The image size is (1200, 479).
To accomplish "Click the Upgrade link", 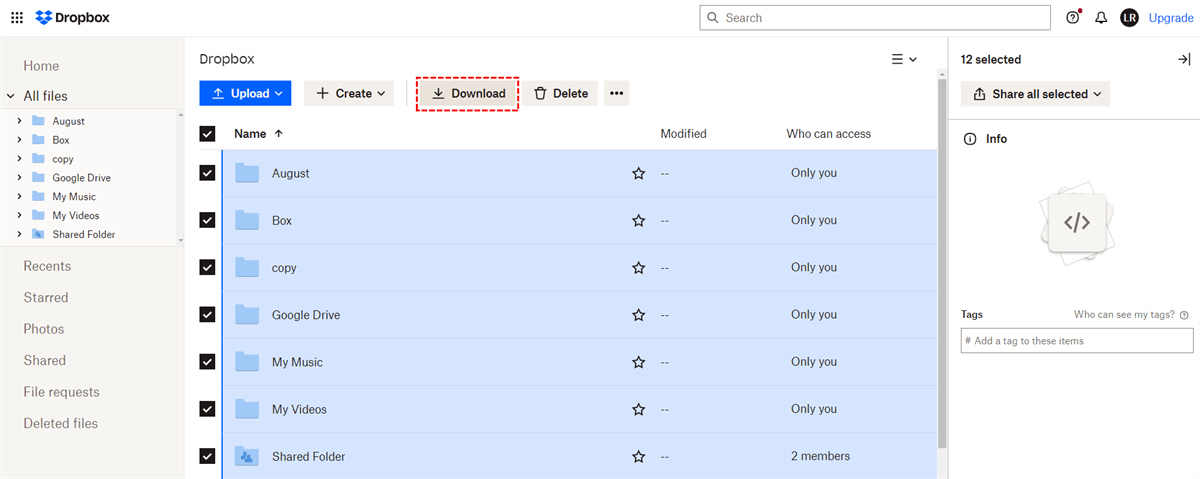I will pos(1171,18).
